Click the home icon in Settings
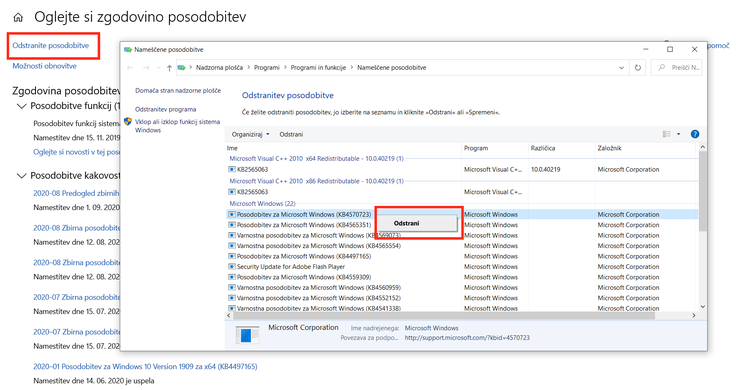Image resolution: width=736 pixels, height=390 pixels. tap(18, 18)
